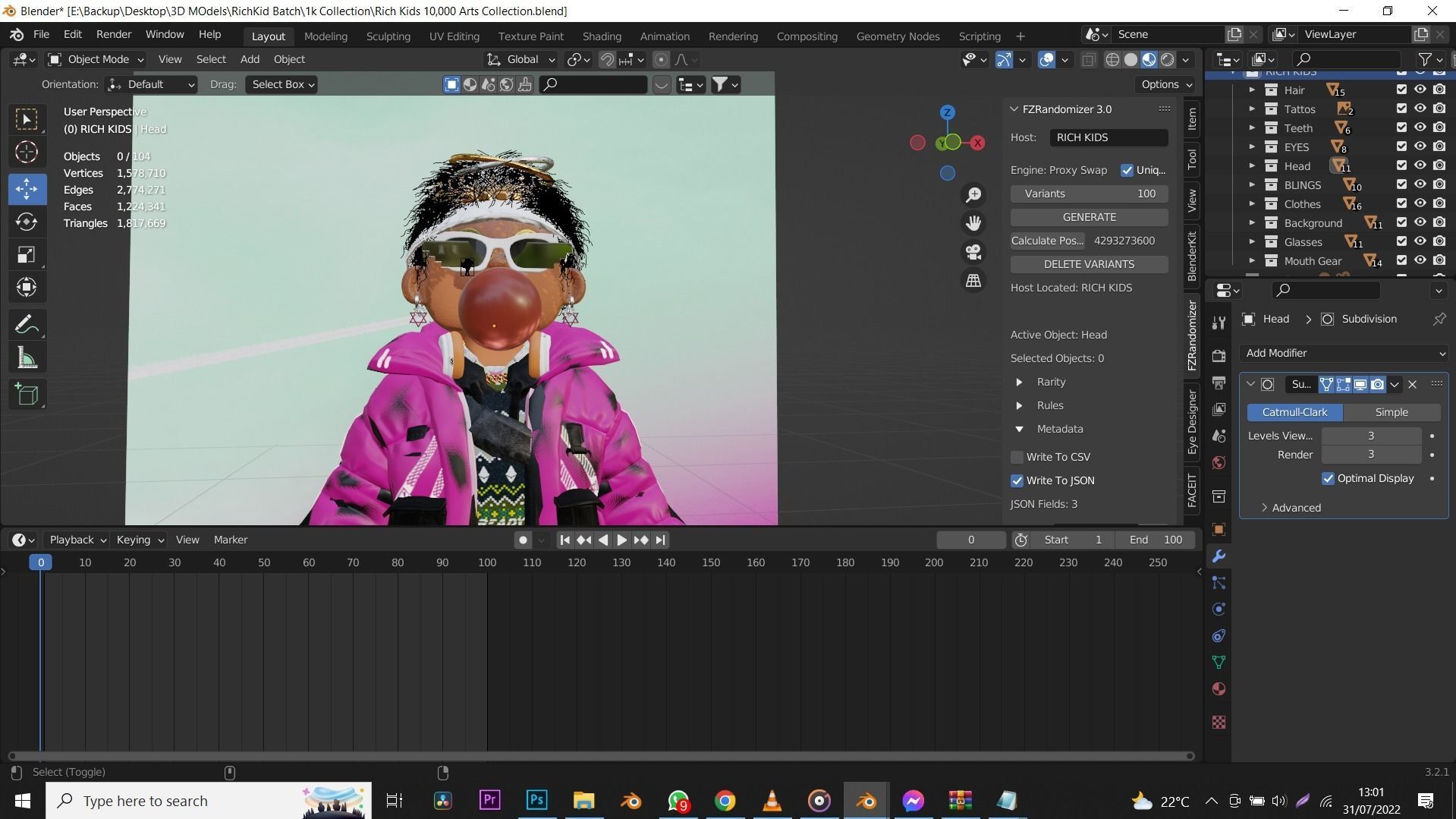Image resolution: width=1456 pixels, height=819 pixels.
Task: Select the Add Cube tool
Action: tap(27, 395)
